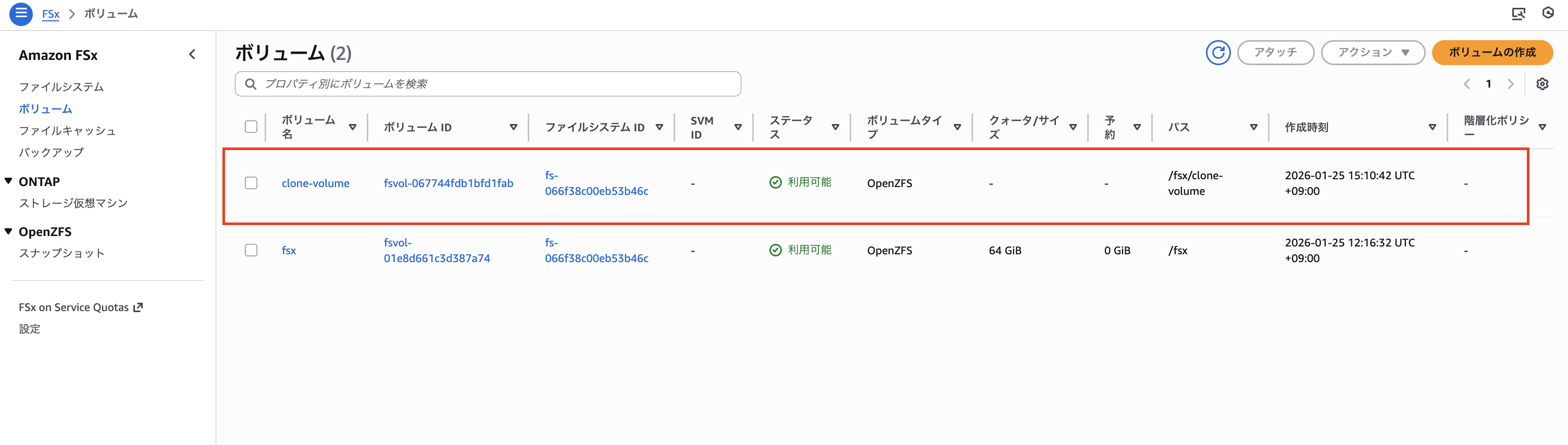Click the 0 GiB reservation cell
Viewport: 1568px width, 445px height.
[x=1117, y=250]
